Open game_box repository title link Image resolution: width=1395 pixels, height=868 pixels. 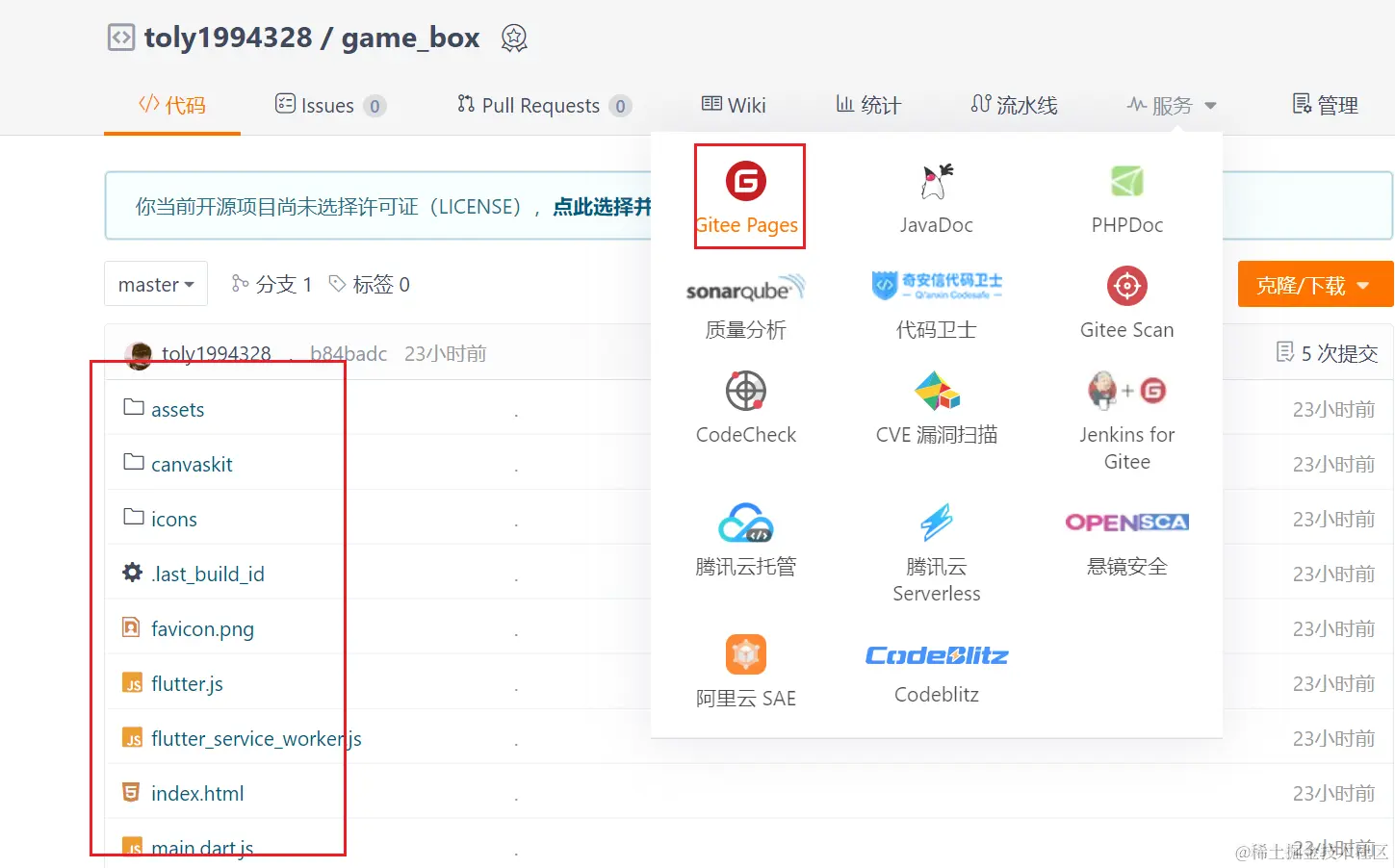[410, 38]
